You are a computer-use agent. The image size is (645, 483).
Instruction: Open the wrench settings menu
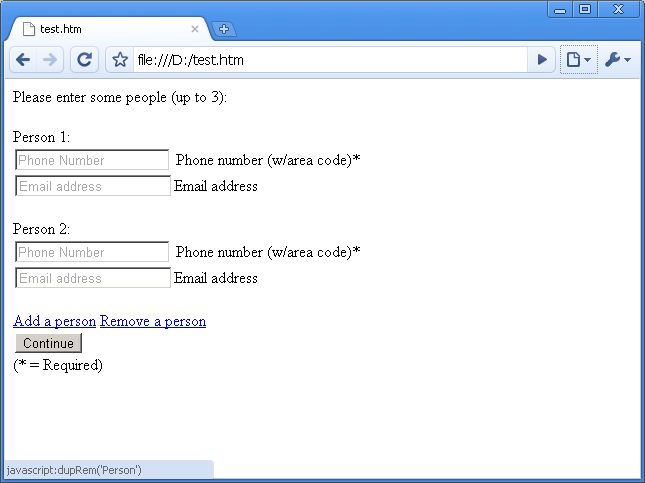click(617, 60)
